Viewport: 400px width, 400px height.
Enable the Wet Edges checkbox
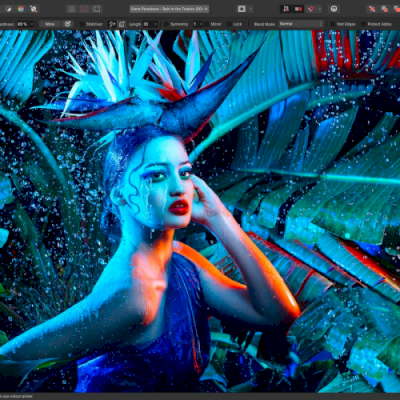[x=332, y=24]
